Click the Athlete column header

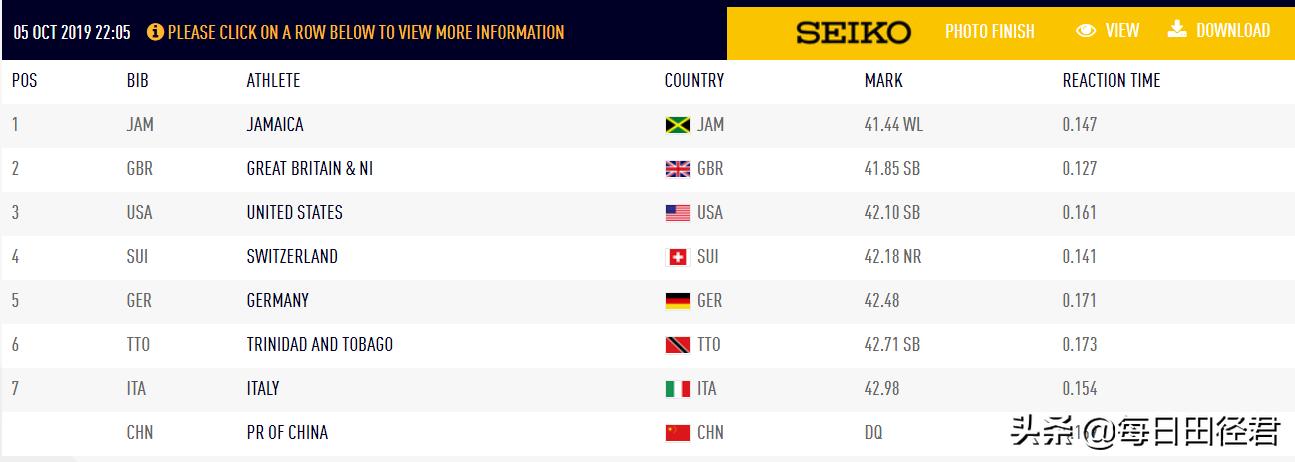coord(273,80)
